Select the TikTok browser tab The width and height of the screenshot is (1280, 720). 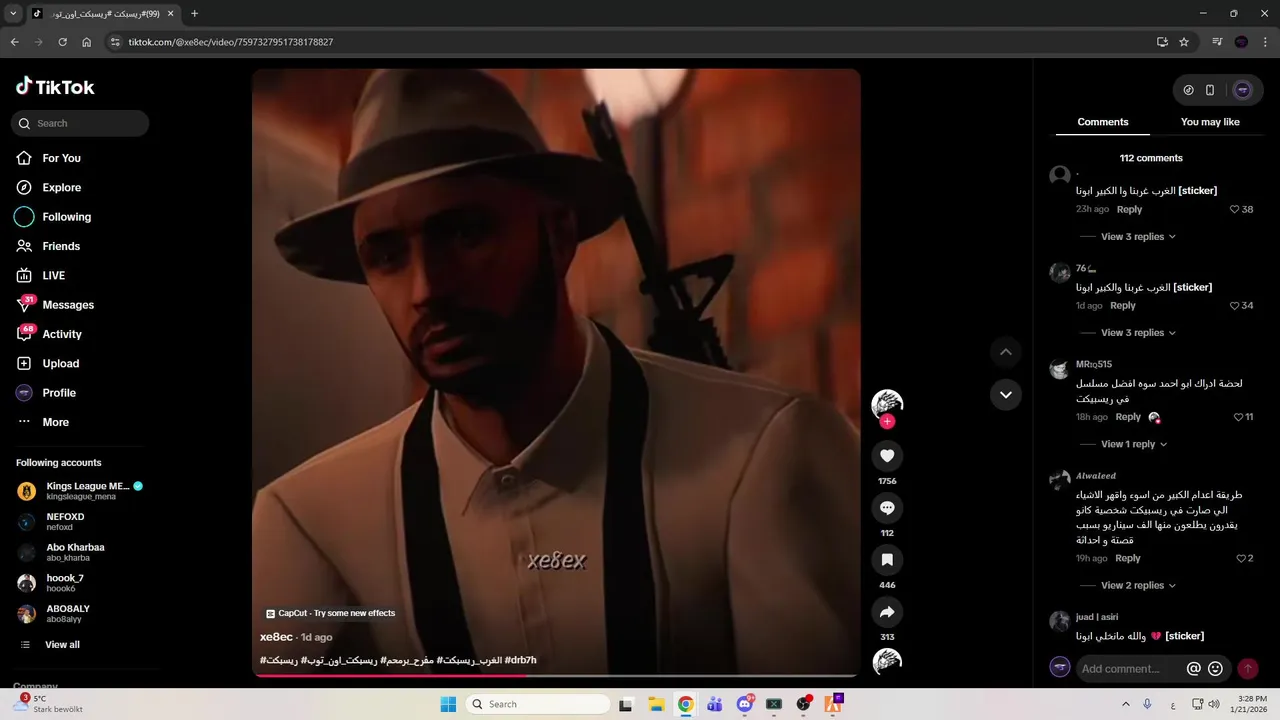point(102,14)
